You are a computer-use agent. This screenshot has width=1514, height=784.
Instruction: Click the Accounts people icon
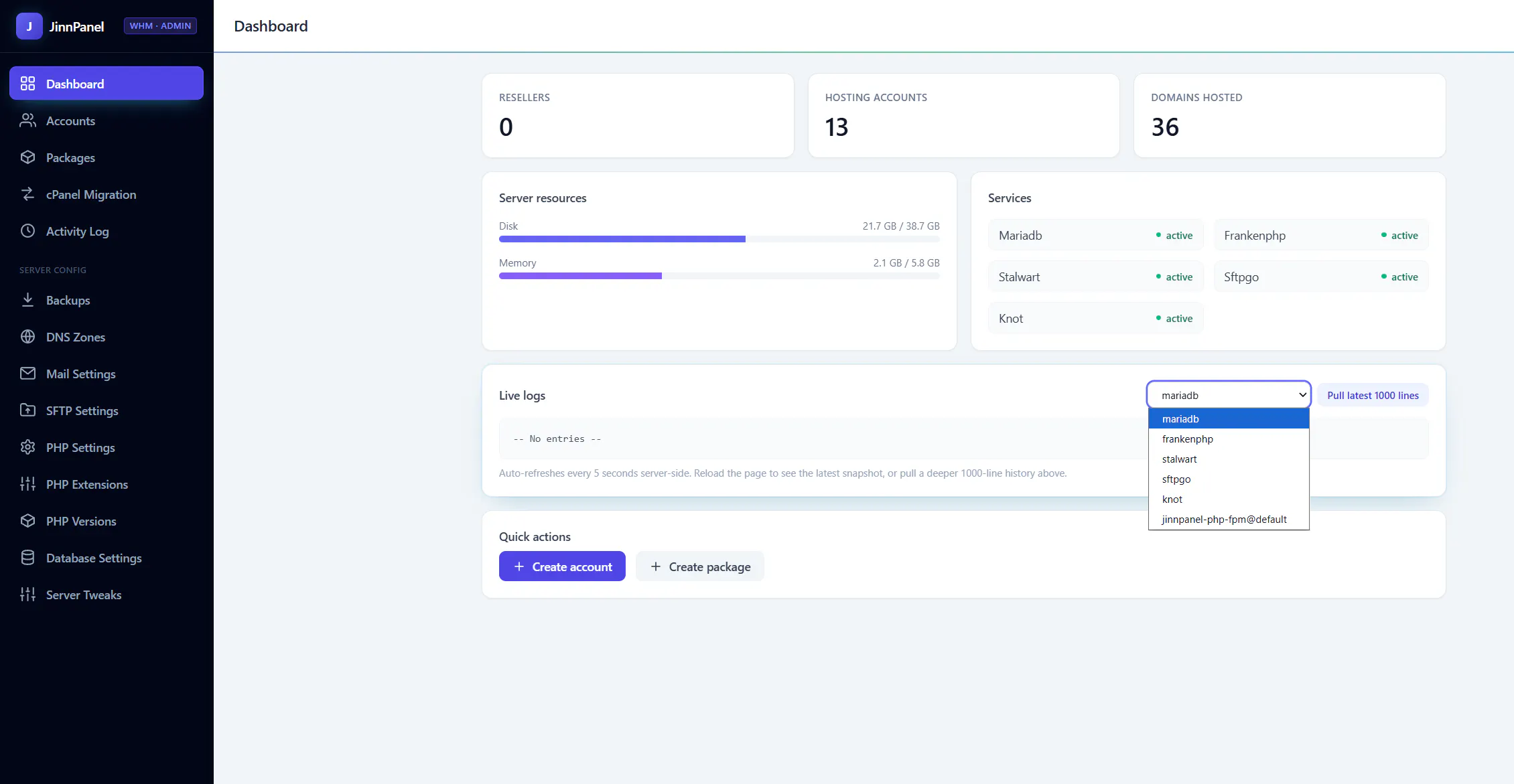tap(27, 121)
